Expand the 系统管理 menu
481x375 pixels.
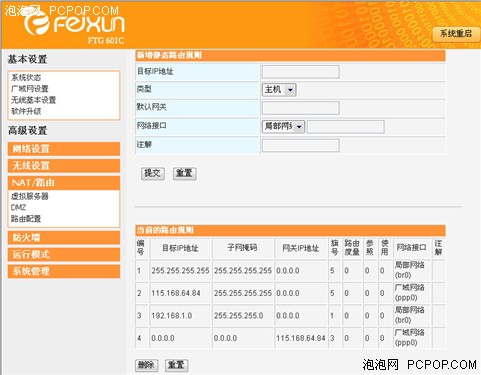[x=64, y=271]
